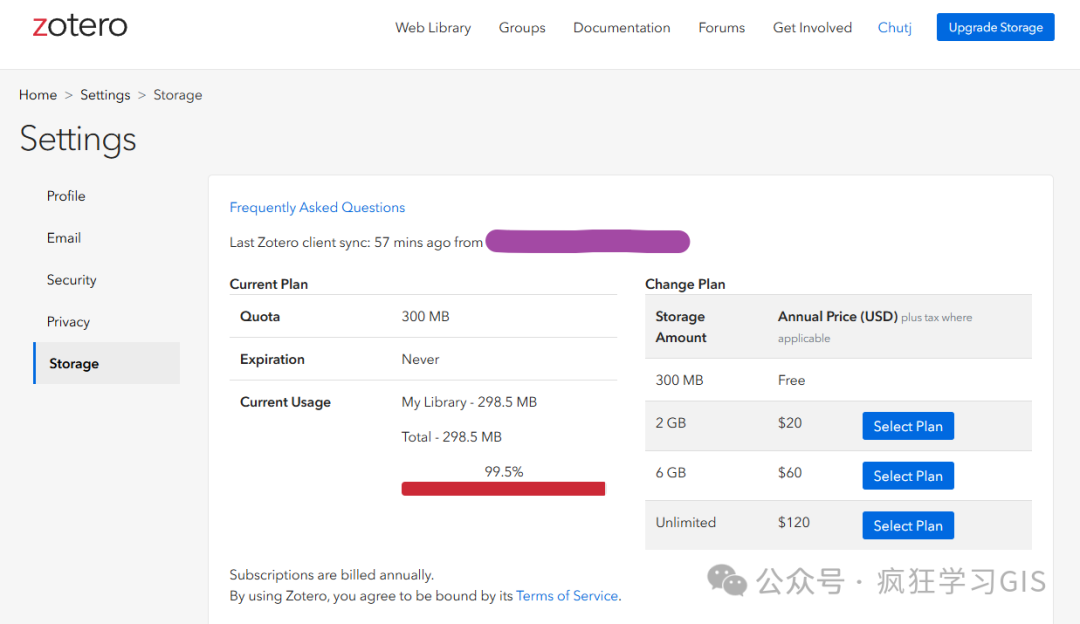Viewport: 1080px width, 624px height.
Task: Click the Current Plan heading
Action: (269, 284)
